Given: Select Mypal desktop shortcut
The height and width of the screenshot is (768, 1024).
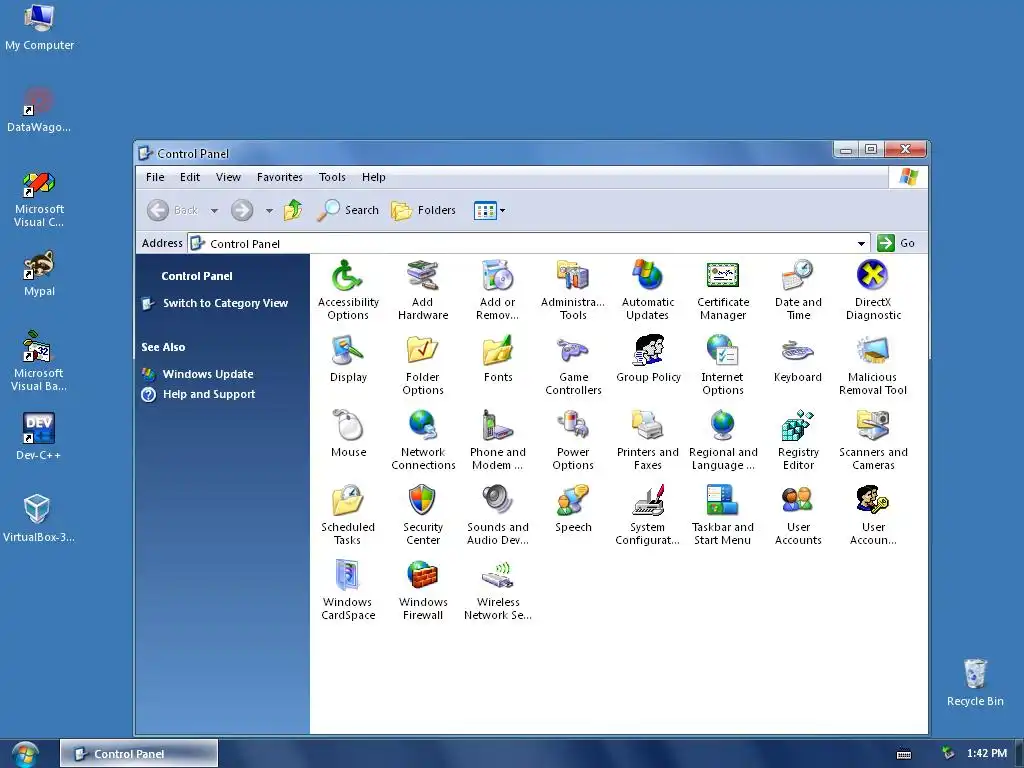Looking at the screenshot, I should [x=39, y=274].
